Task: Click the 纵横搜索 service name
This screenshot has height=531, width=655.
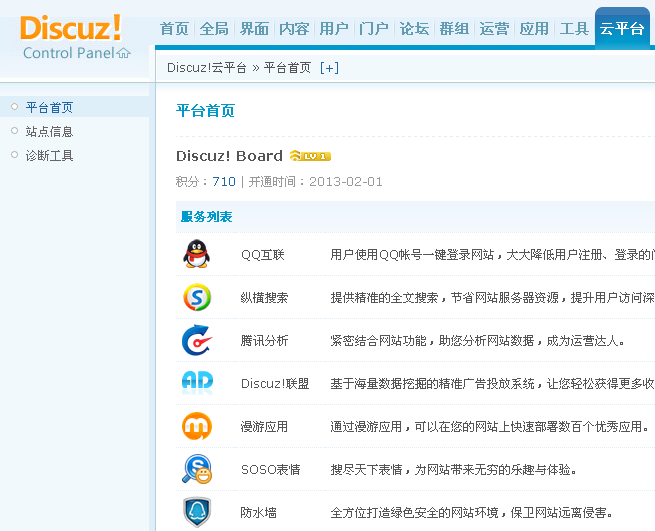Action: (264, 297)
